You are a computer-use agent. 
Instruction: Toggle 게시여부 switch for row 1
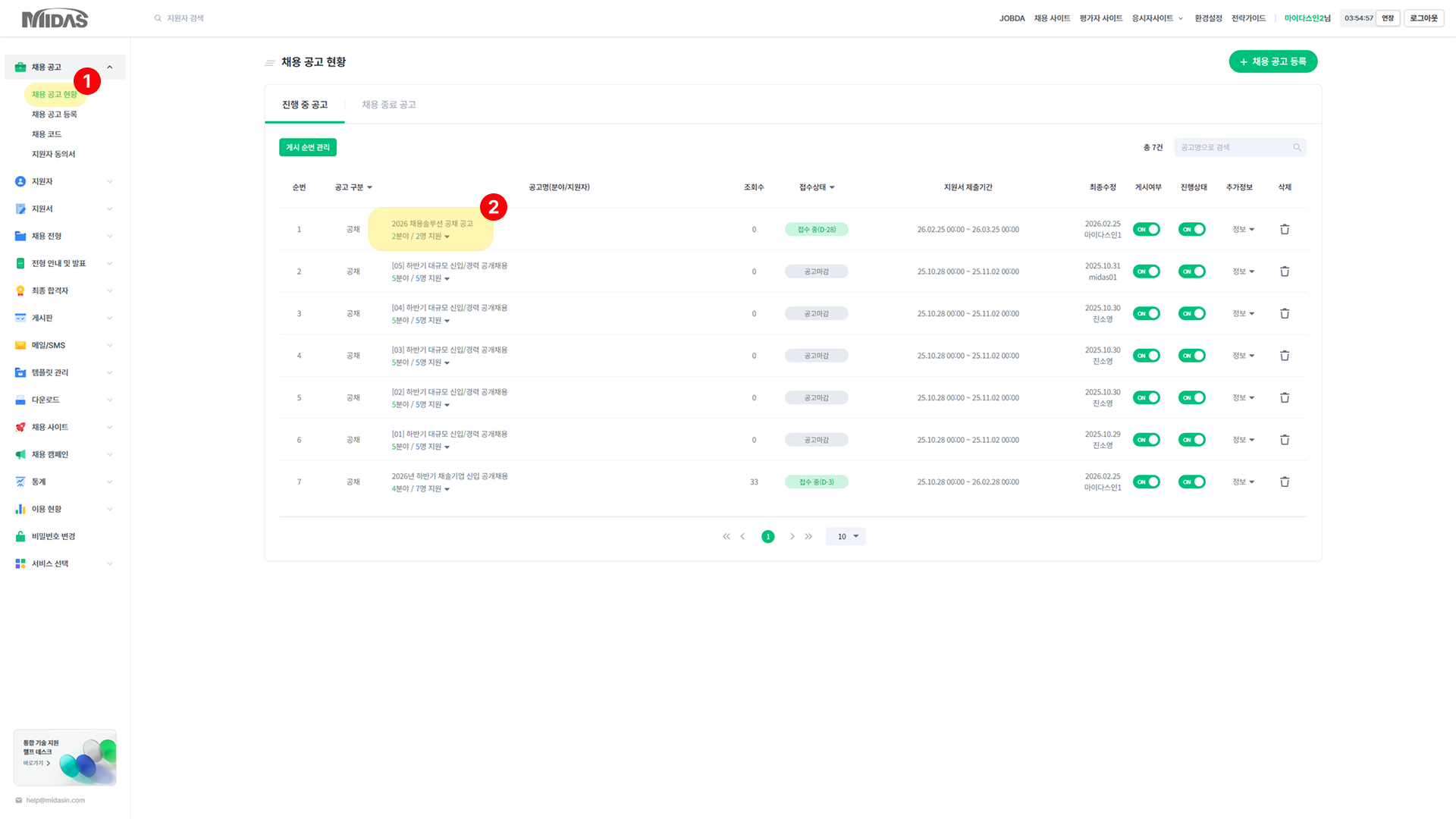point(1146,229)
